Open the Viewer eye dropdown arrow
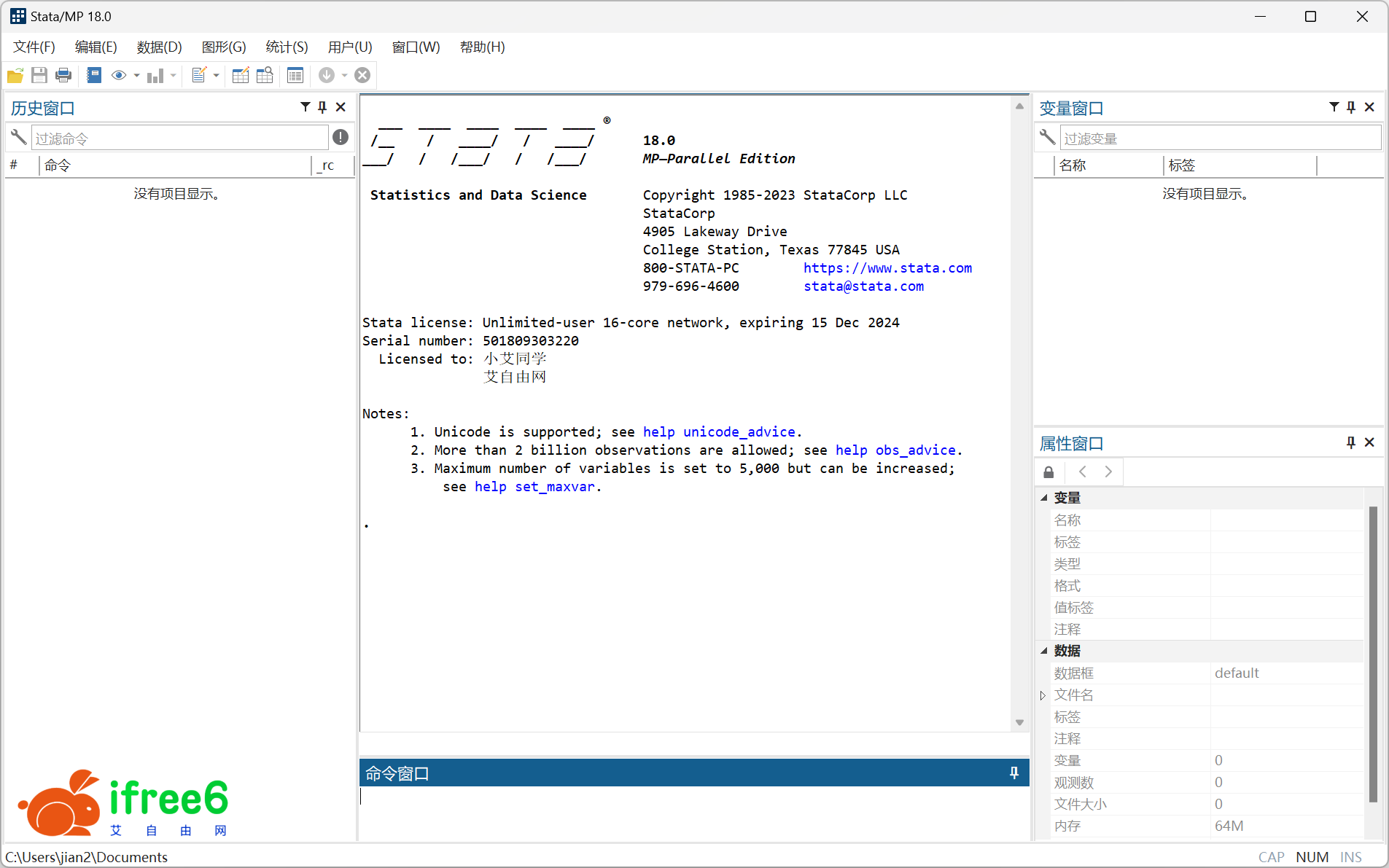The image size is (1389, 868). pyautogui.click(x=136, y=75)
